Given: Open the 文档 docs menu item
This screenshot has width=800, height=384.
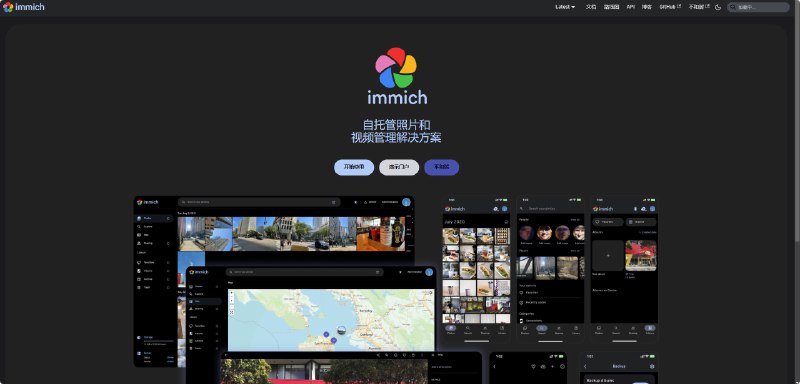Looking at the screenshot, I should coord(591,7).
